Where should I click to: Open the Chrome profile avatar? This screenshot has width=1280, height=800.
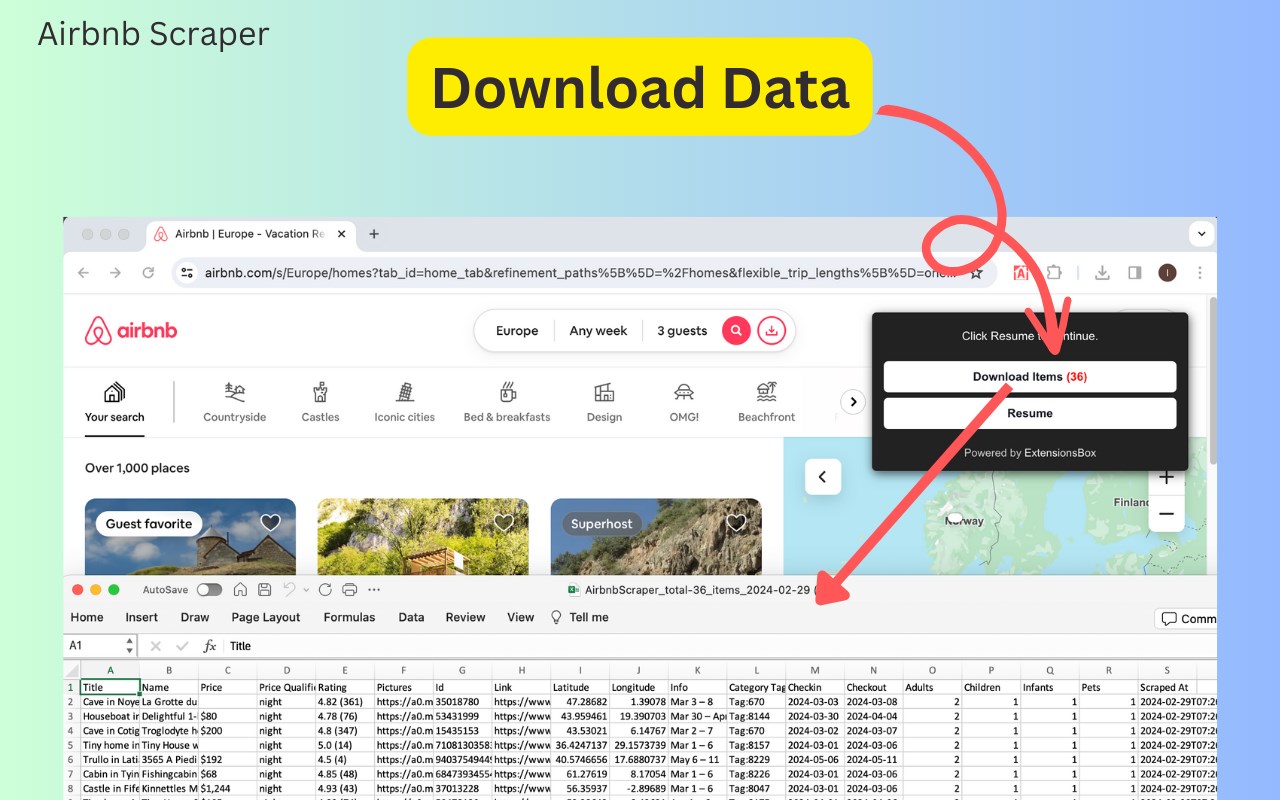(1167, 273)
